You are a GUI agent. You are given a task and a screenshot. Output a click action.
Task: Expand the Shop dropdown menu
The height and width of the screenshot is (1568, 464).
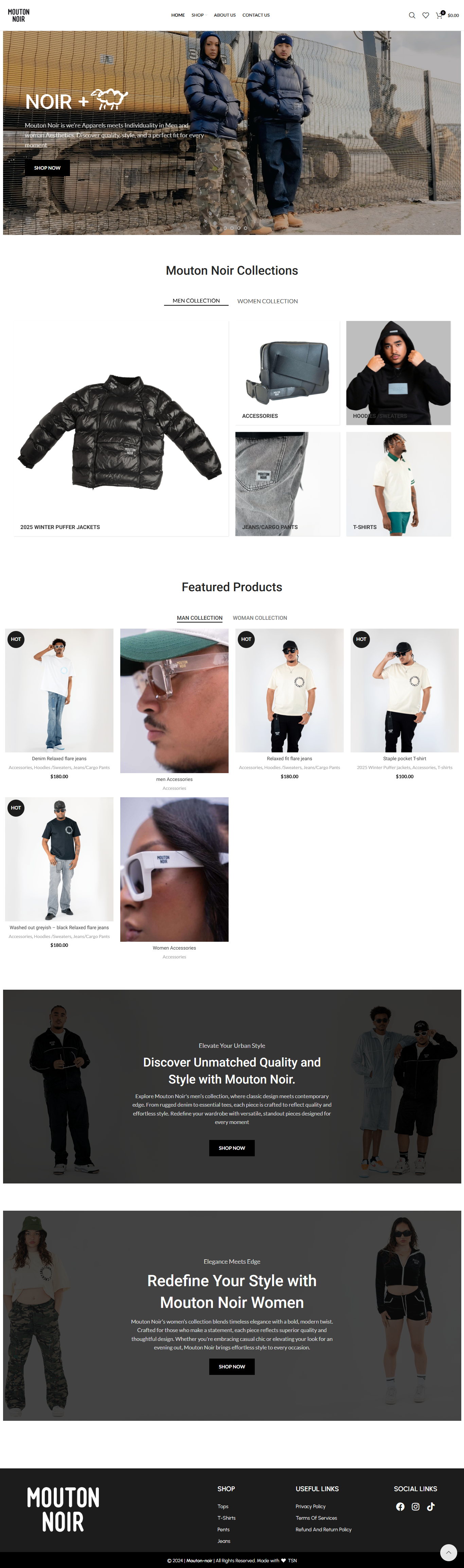[x=199, y=15]
